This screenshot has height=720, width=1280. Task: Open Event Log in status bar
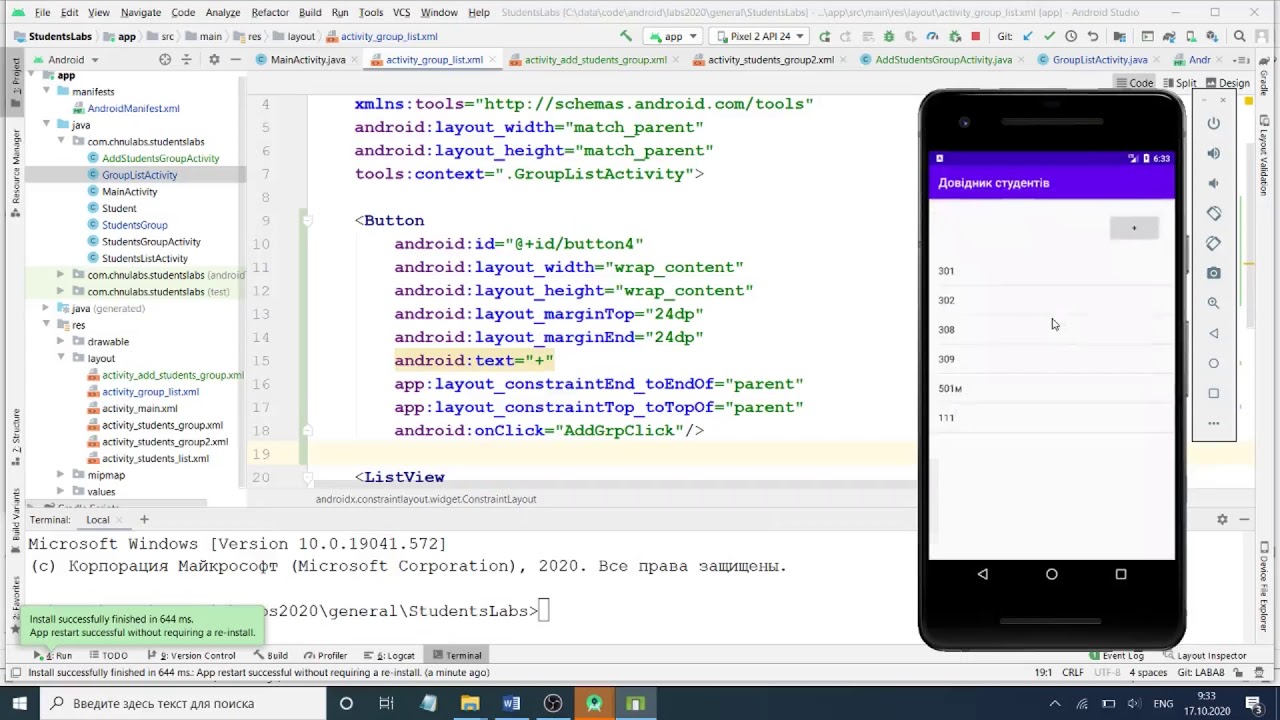pyautogui.click(x=1116, y=655)
